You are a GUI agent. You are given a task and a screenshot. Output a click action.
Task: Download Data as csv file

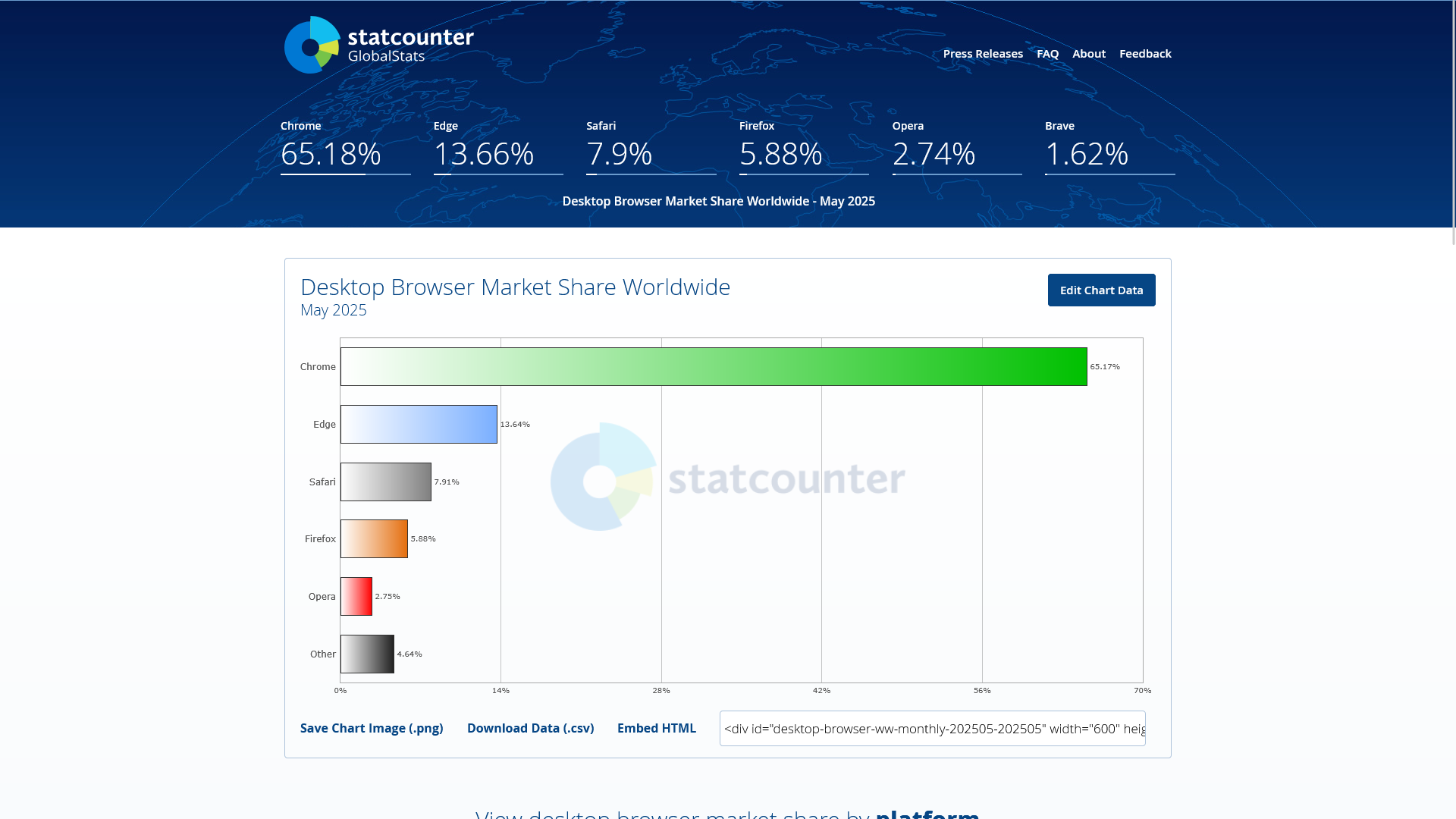[531, 728]
